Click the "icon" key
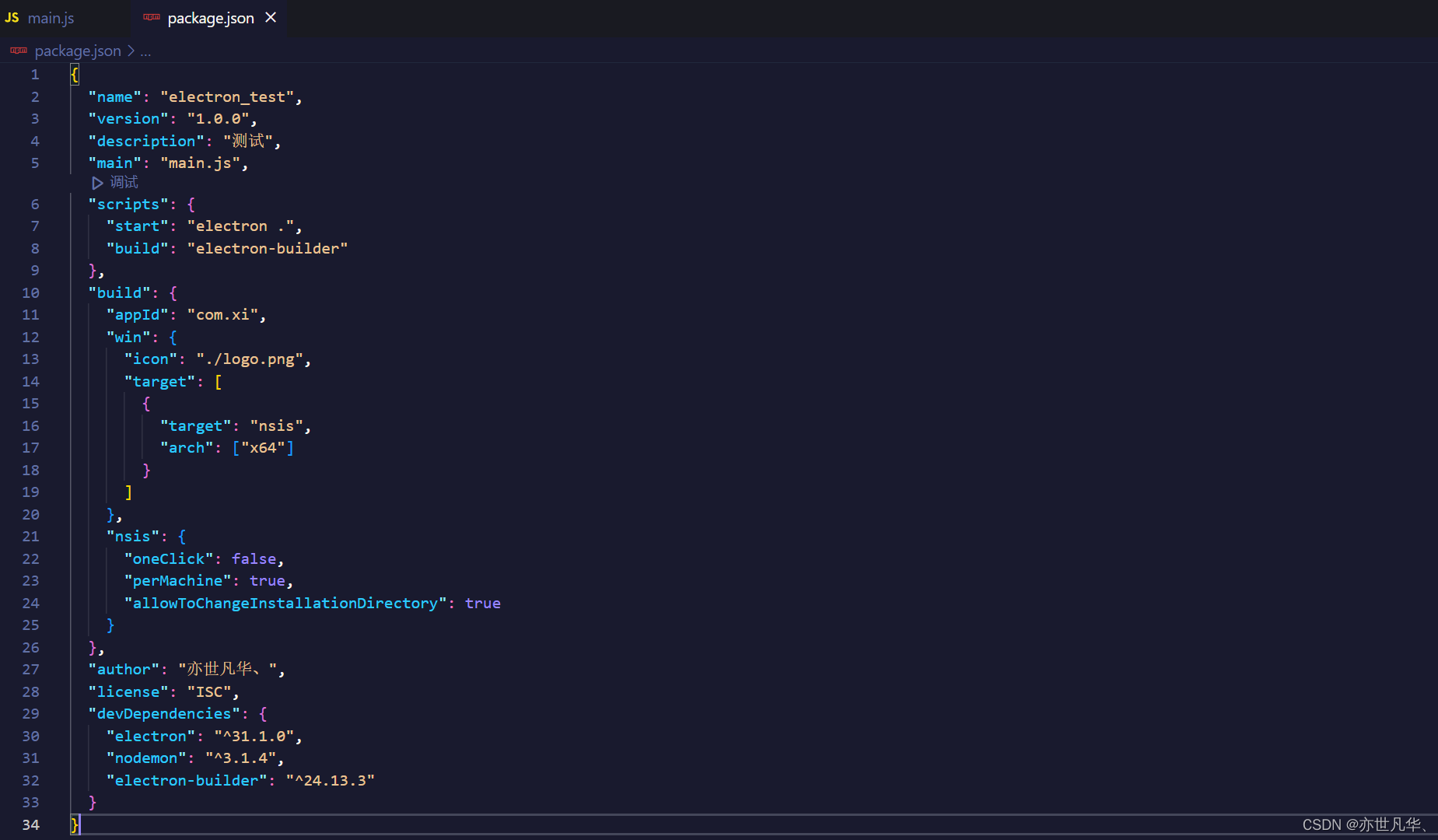Screen dimensions: 1438x840 151,359
